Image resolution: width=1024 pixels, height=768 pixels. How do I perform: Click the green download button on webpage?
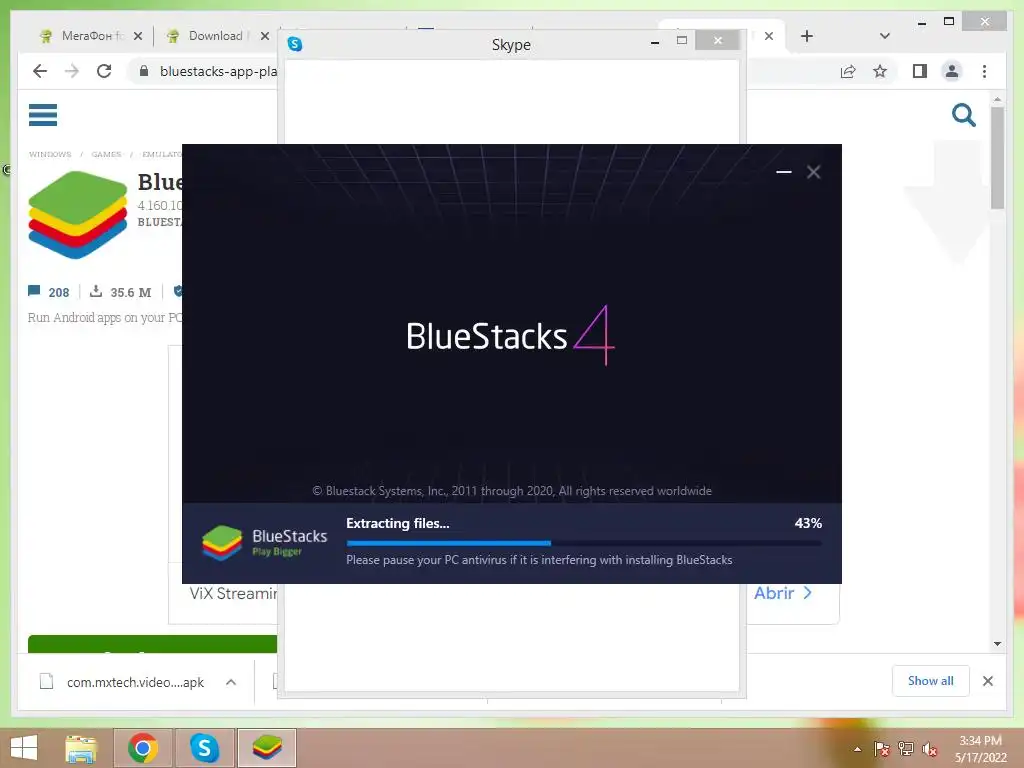point(153,644)
